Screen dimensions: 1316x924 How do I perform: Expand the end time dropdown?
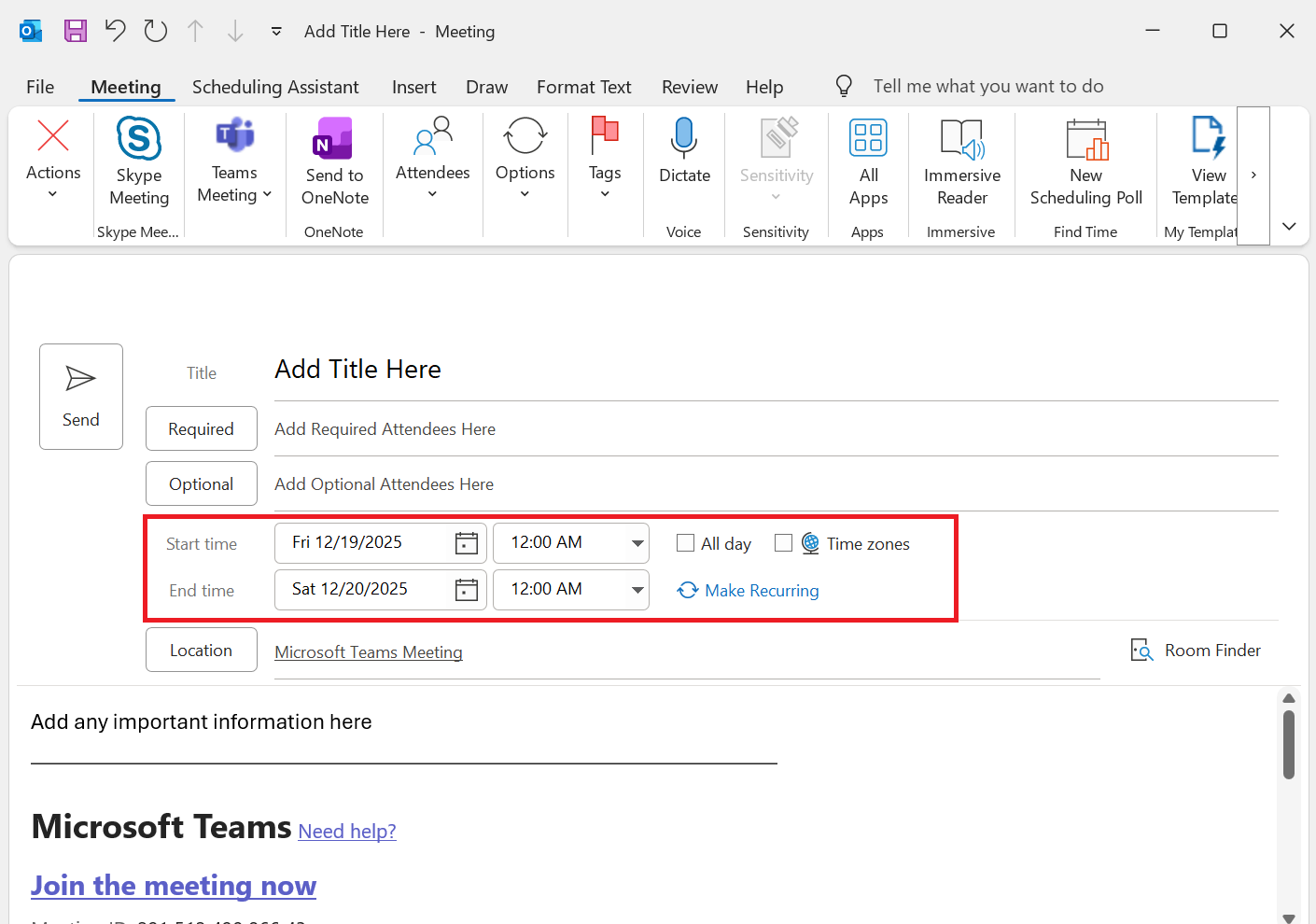coord(637,590)
